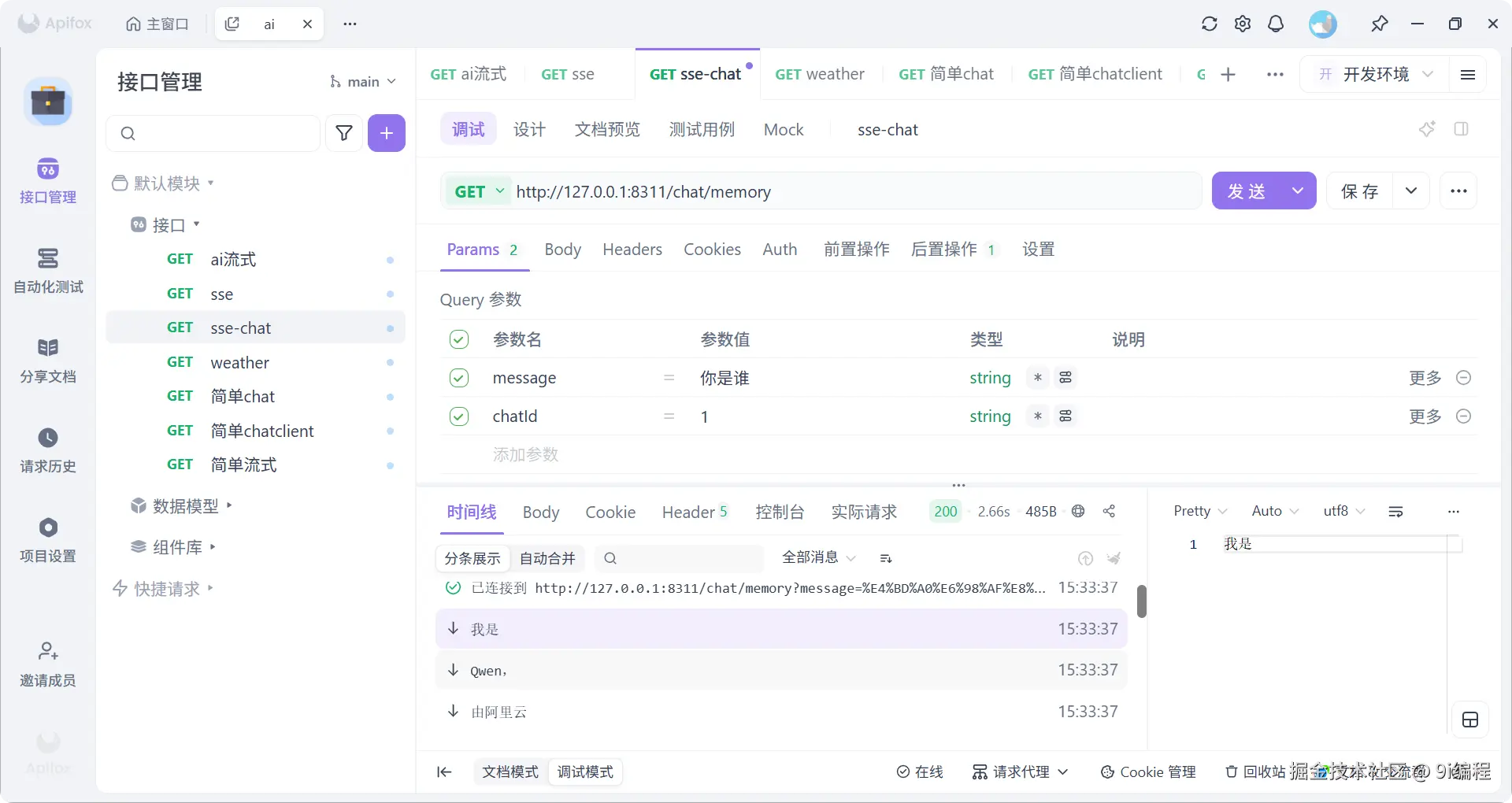Open the notifications bell

point(1276,24)
